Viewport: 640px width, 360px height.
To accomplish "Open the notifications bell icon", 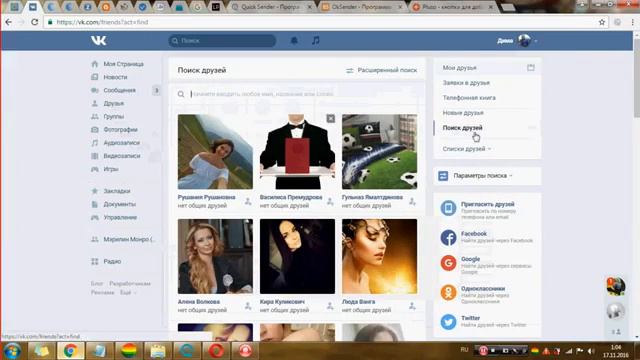I will pos(294,40).
